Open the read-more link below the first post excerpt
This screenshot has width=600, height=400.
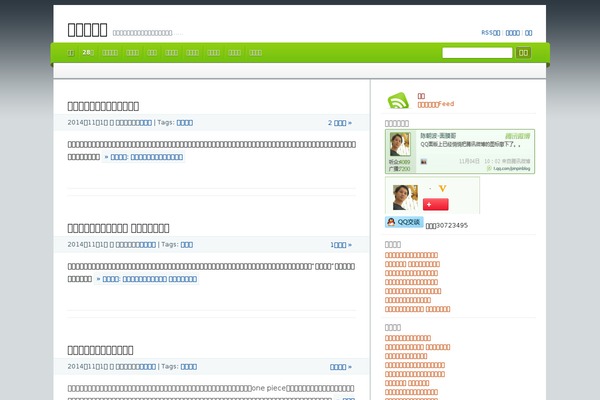[143, 157]
